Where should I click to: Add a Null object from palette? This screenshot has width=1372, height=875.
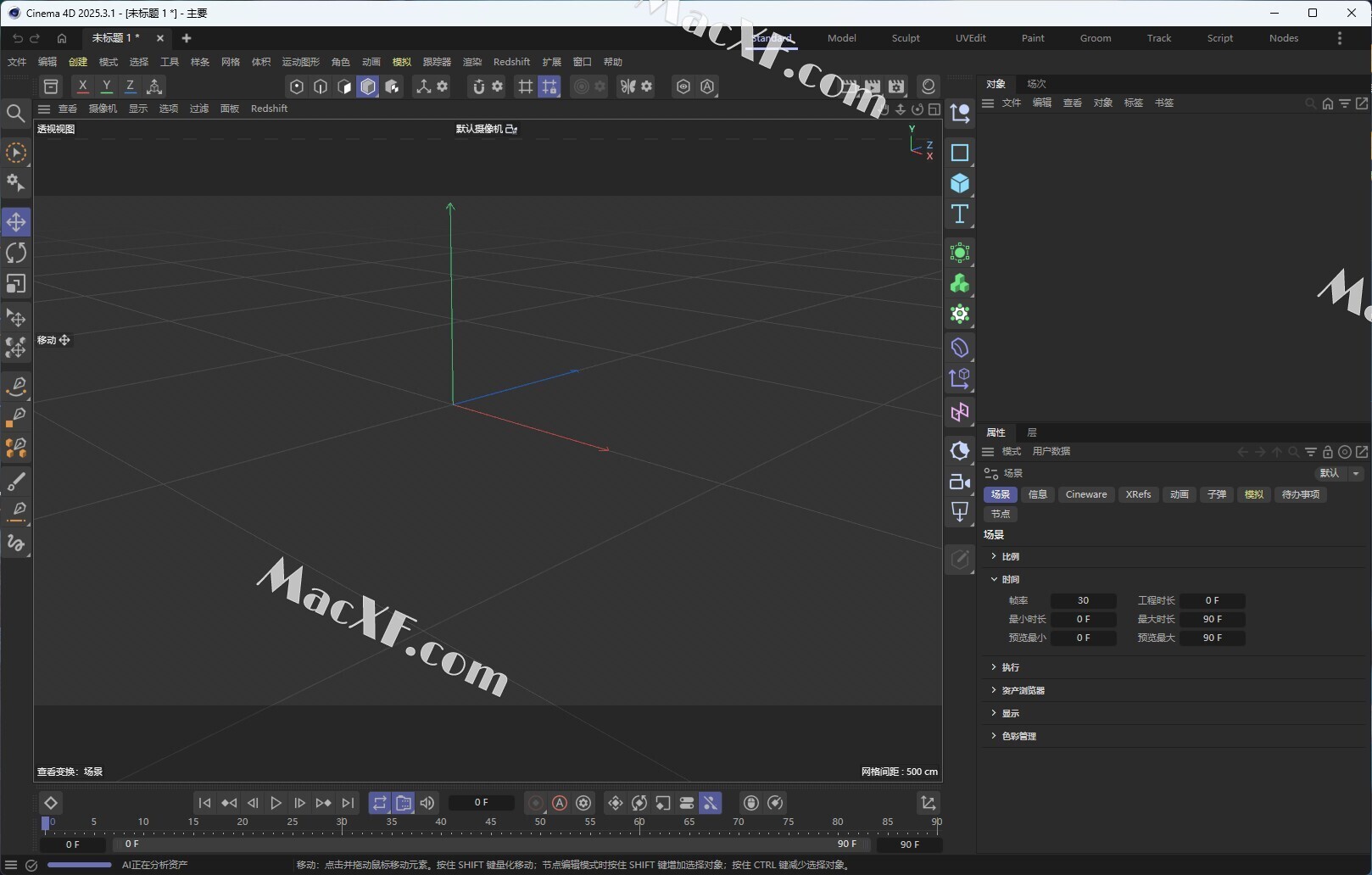click(960, 113)
